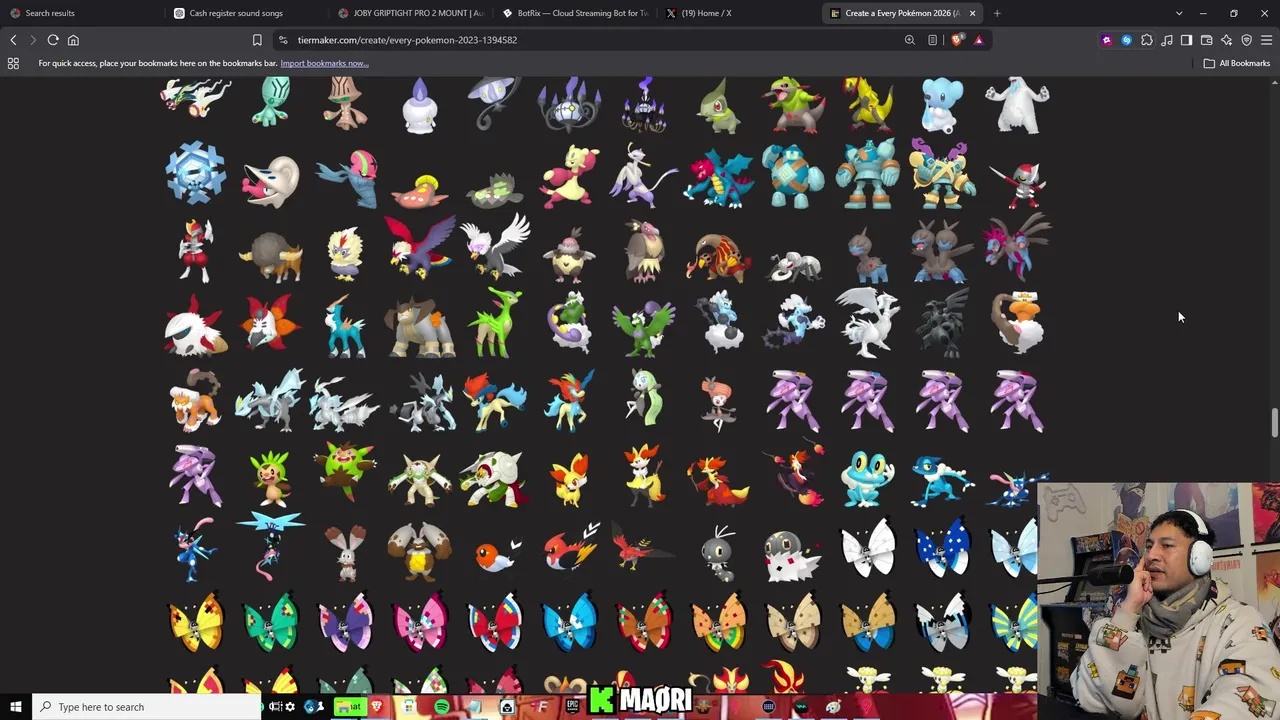Select the Cubchoo image

click(x=942, y=104)
